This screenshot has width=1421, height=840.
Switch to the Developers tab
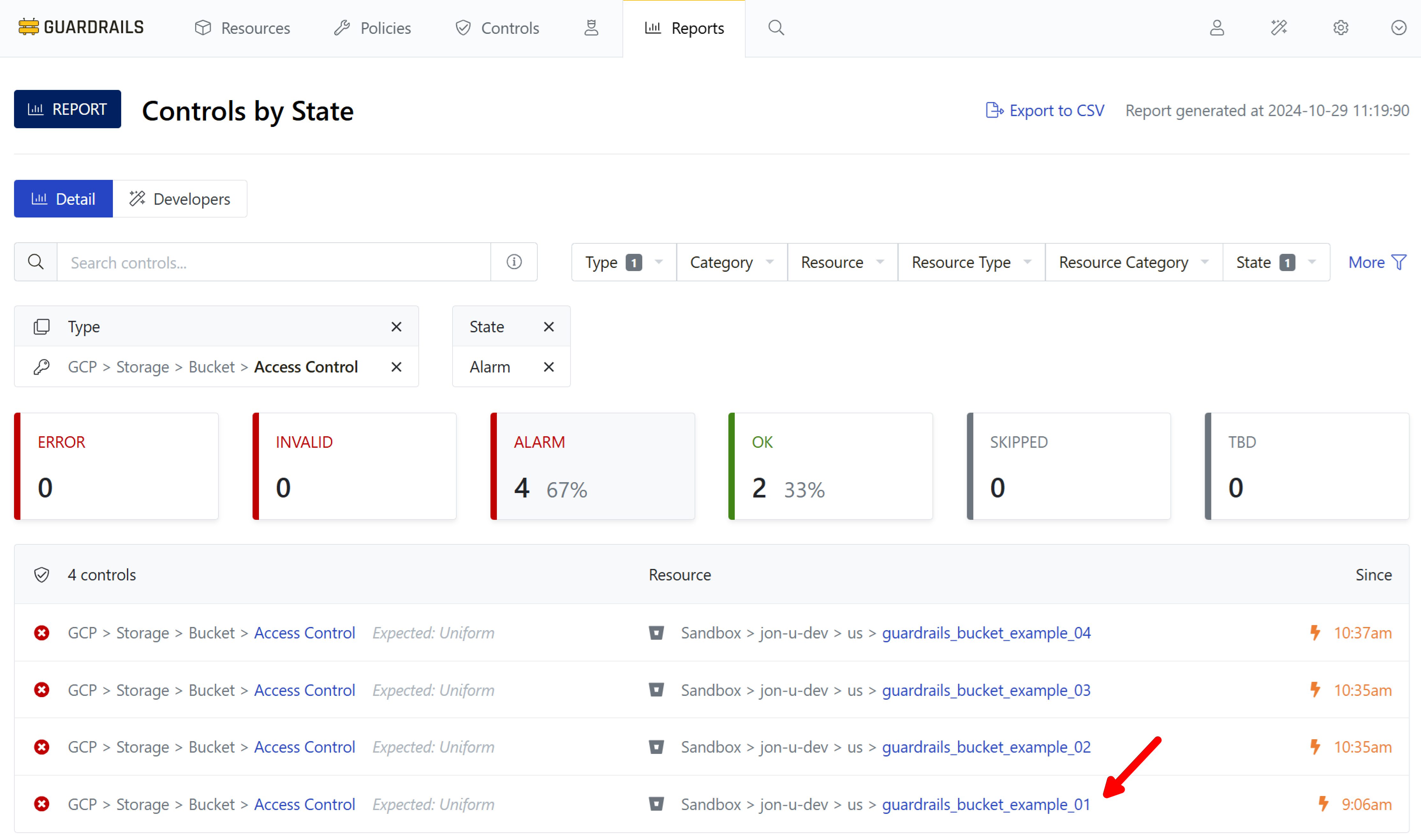tap(180, 199)
